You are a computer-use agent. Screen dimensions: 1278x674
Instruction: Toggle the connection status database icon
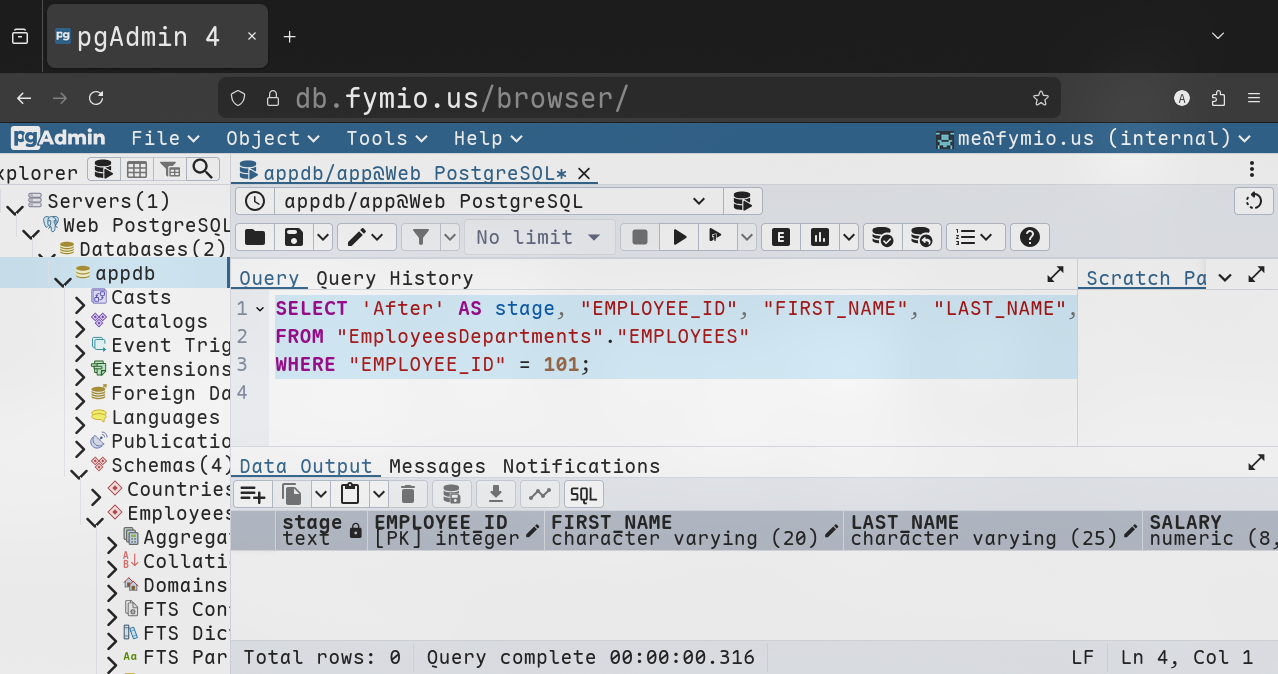[742, 201]
